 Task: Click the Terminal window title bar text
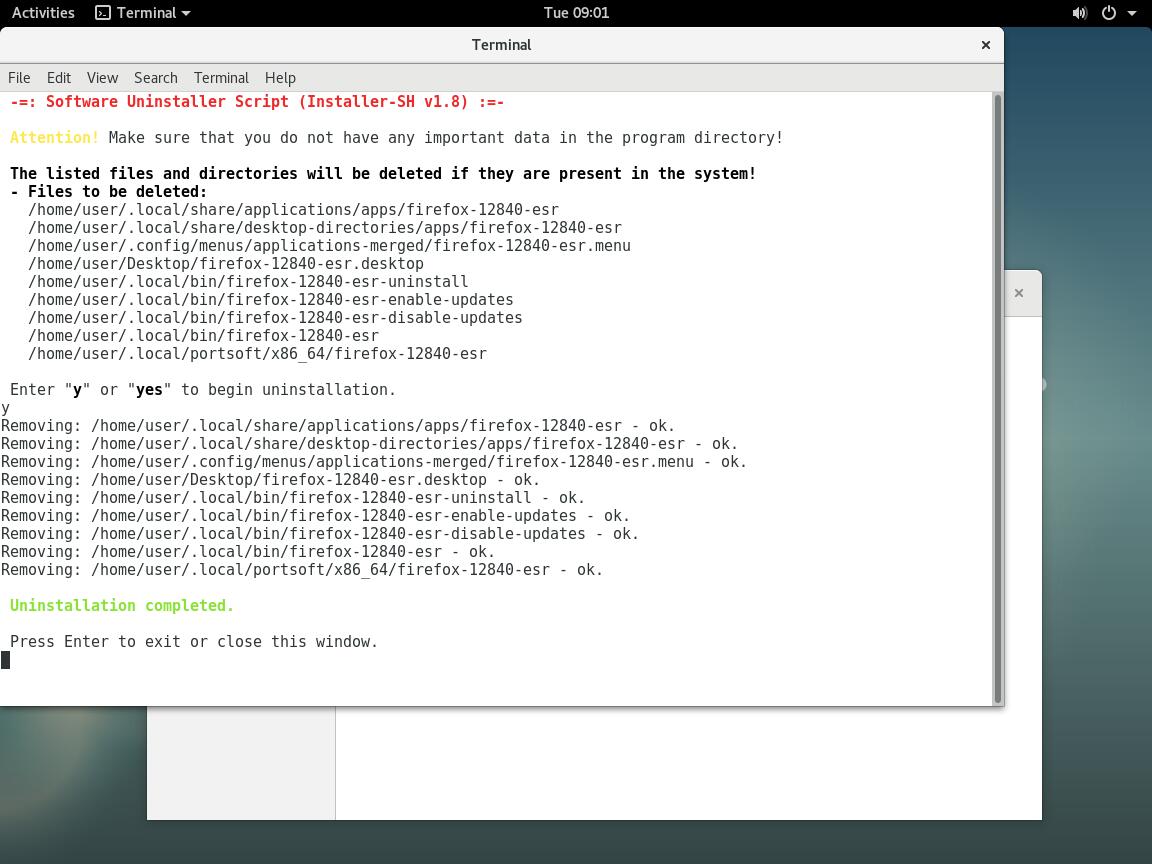tap(501, 45)
